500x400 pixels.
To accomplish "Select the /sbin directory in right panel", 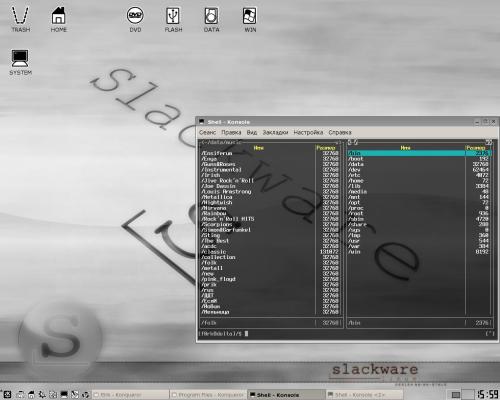I will click(x=419, y=219).
